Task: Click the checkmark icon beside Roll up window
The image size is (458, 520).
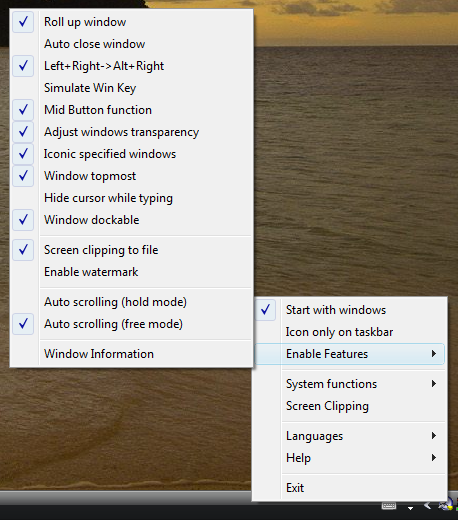Action: coord(23,22)
